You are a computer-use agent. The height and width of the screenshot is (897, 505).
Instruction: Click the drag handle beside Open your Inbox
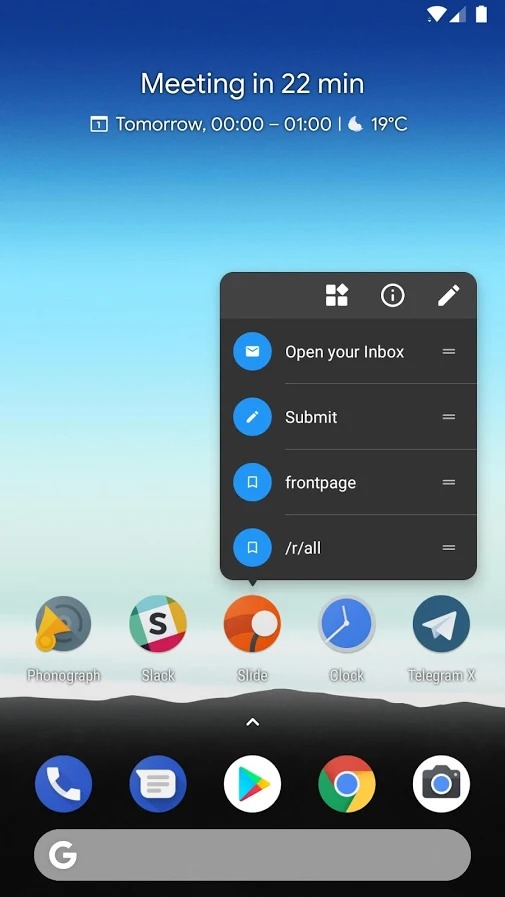(449, 352)
